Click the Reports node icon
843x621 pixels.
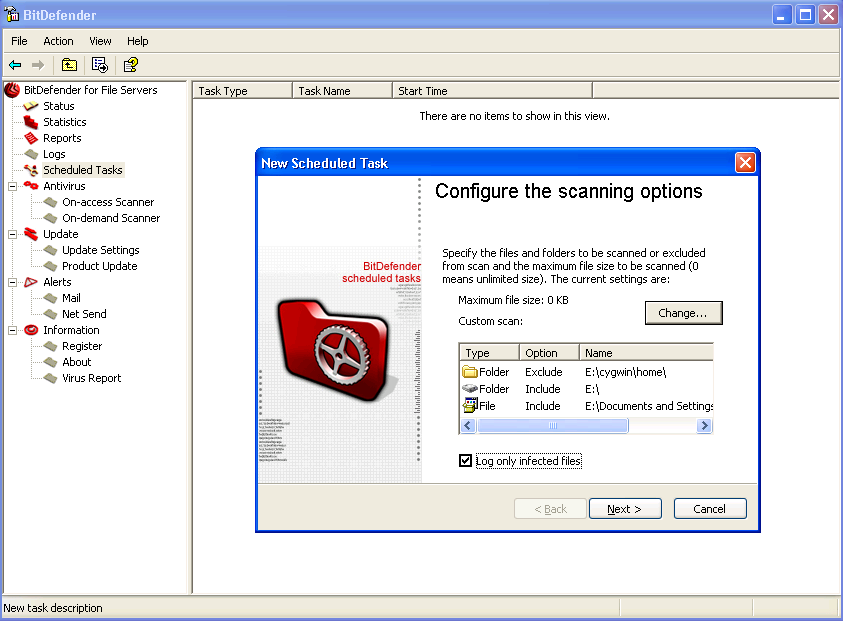pyautogui.click(x=31, y=138)
